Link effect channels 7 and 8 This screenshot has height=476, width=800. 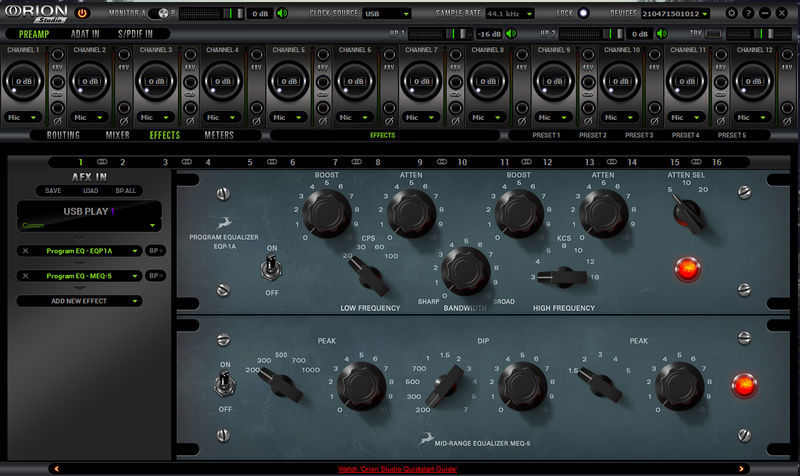tap(357, 162)
